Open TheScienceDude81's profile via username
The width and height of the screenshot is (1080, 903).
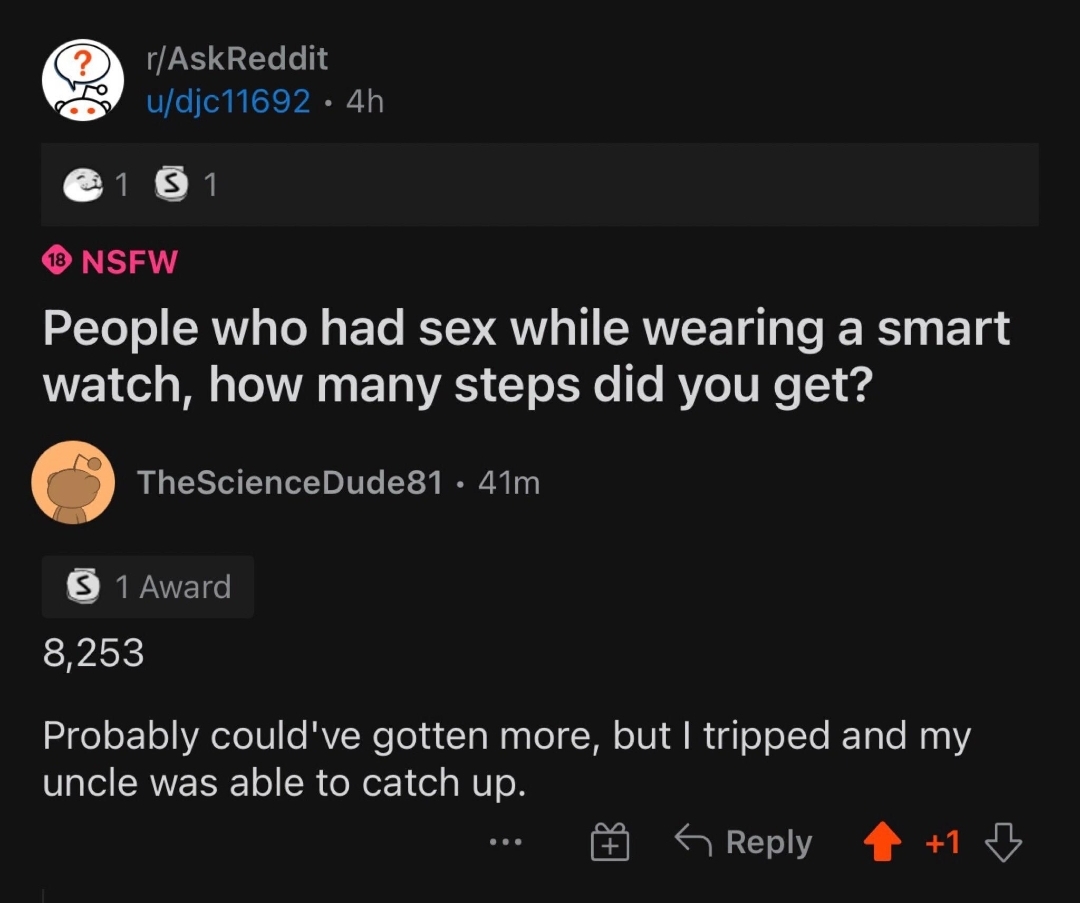[289, 483]
